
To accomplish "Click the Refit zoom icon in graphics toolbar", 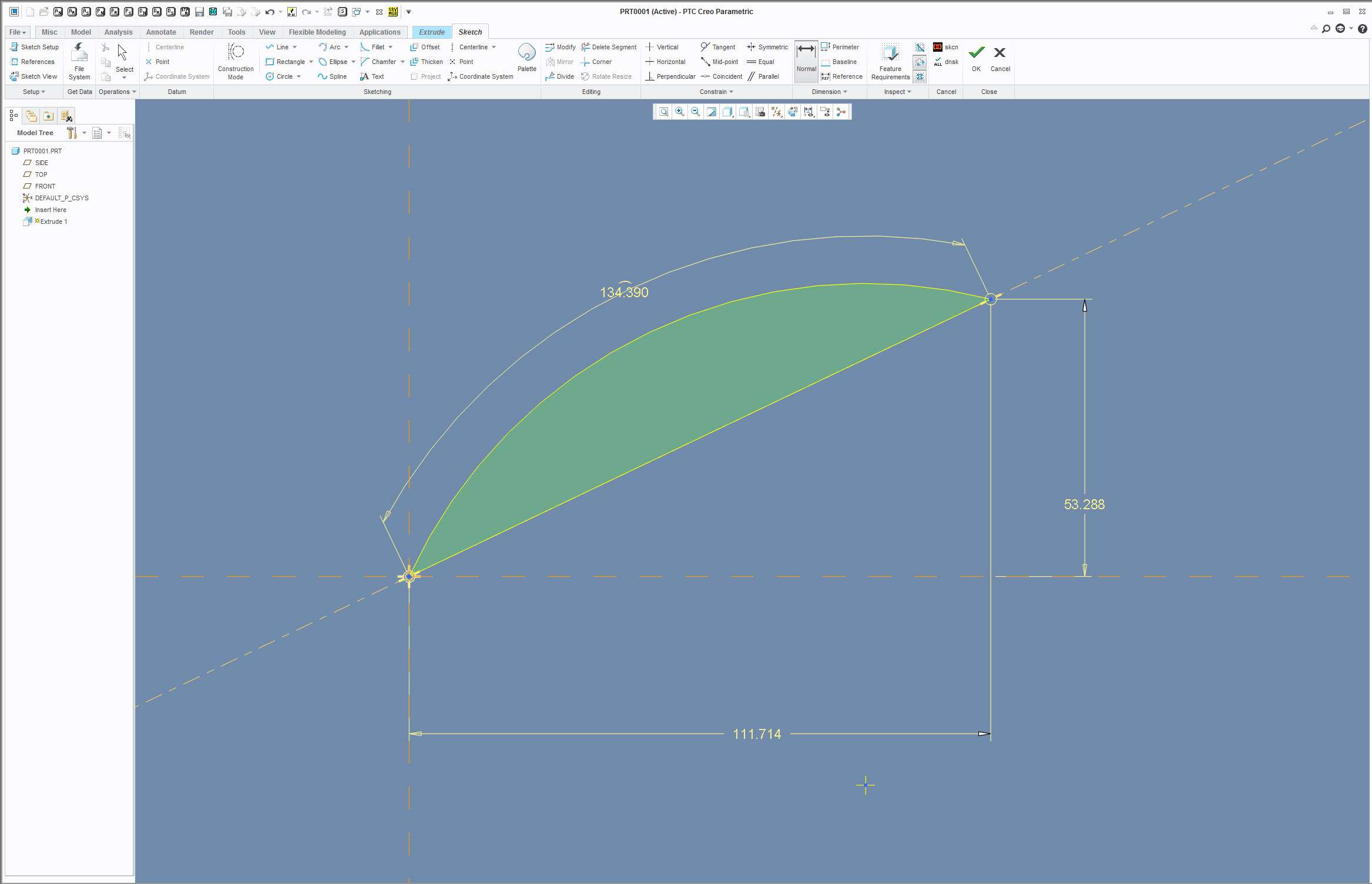I will pos(663,112).
